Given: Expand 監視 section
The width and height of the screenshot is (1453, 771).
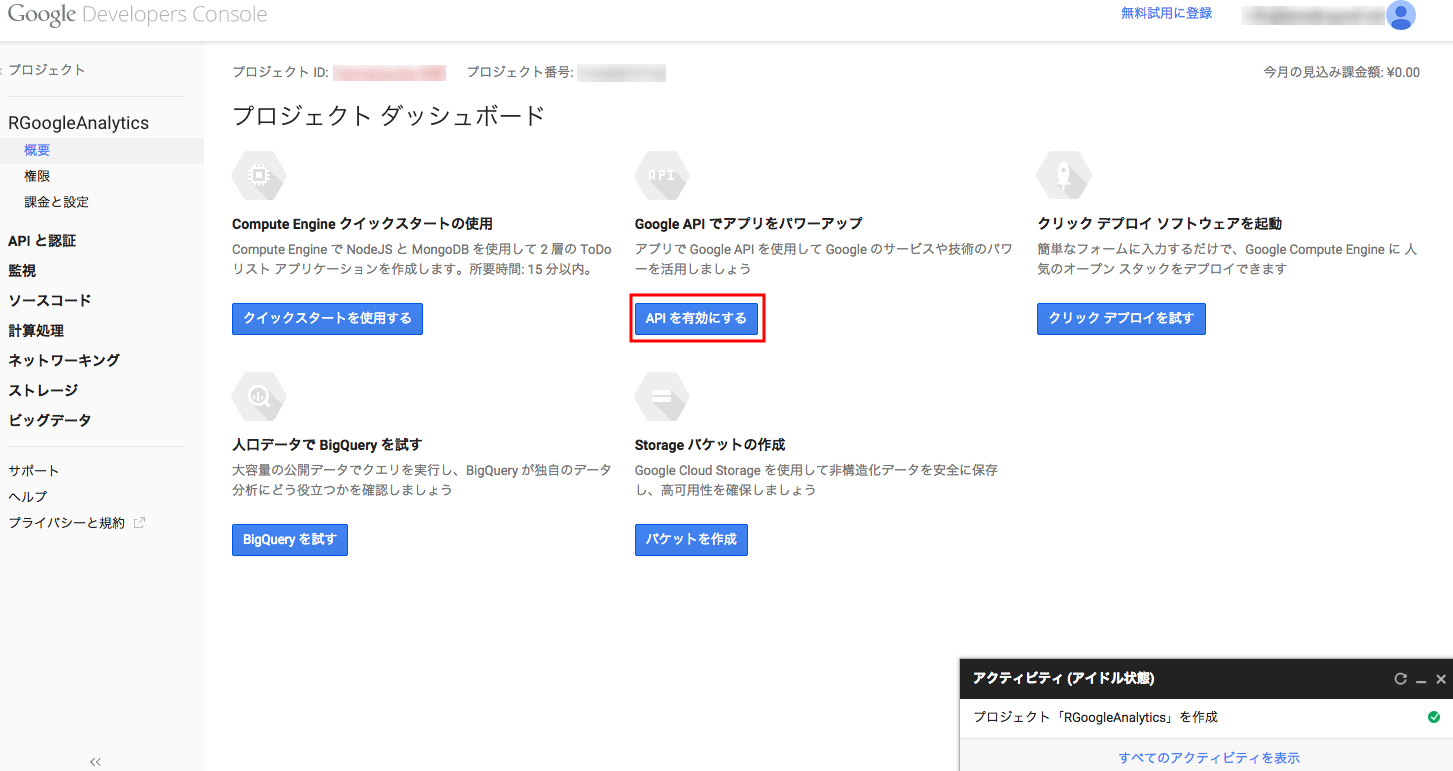Looking at the screenshot, I should [22, 271].
